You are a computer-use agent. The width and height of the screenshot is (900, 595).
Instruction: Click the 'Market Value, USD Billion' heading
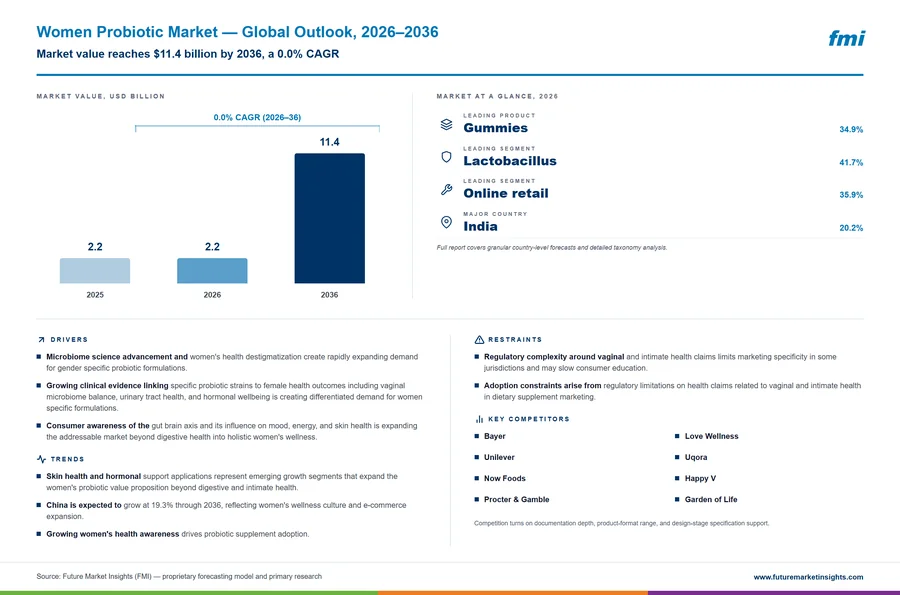coord(100,96)
